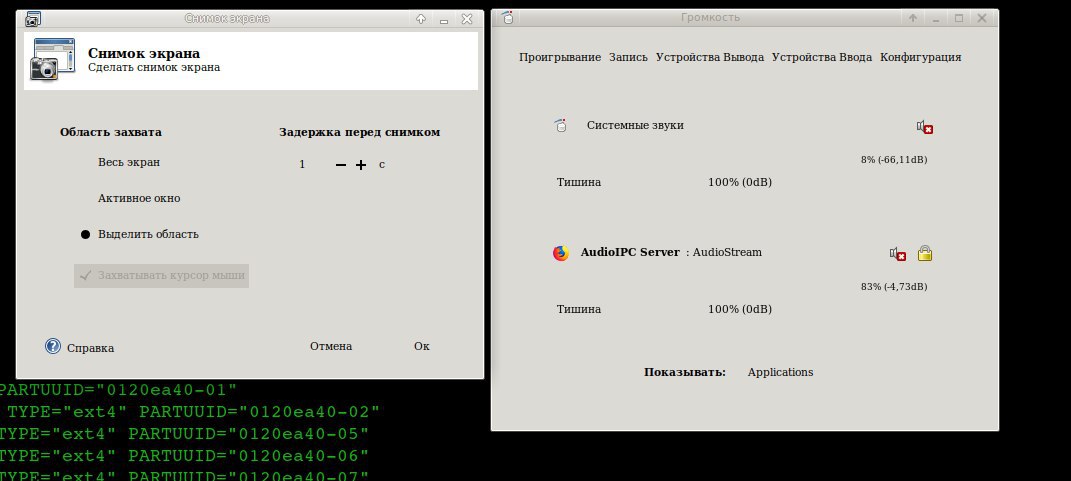The image size is (1071, 481).
Task: Click the AudioIPC Server stream name
Action: coord(630,252)
